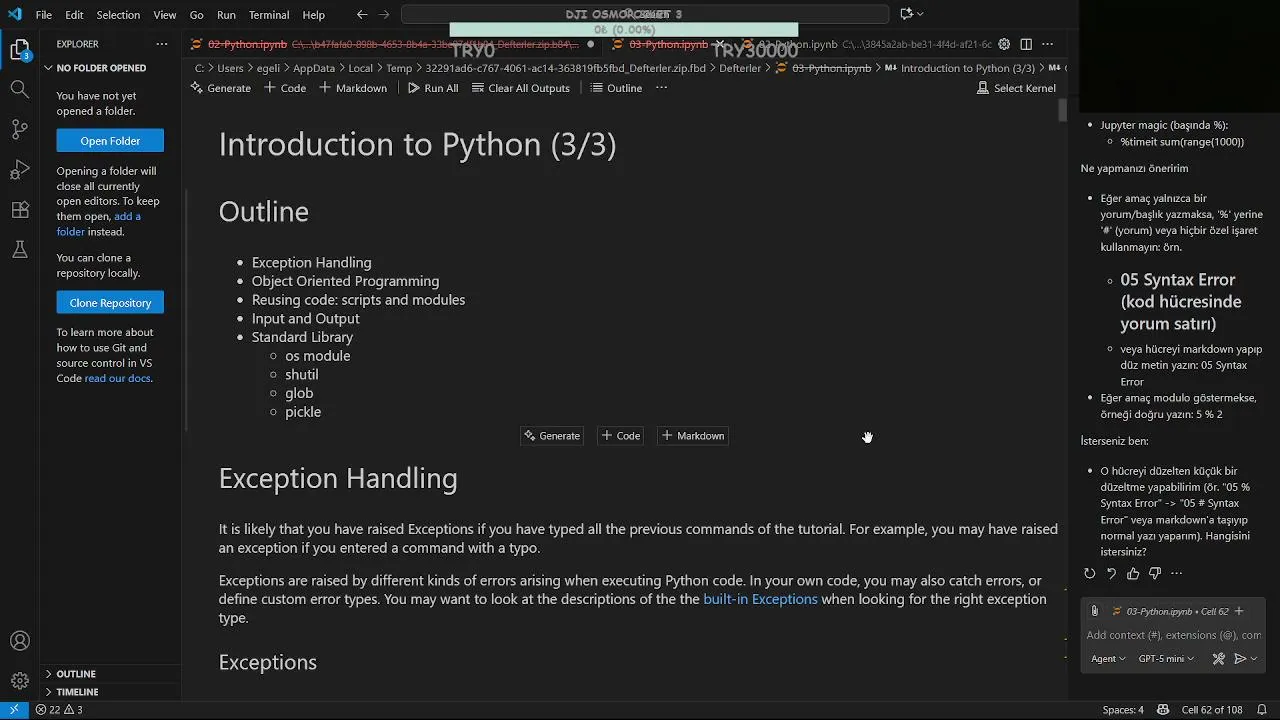Open the Terminal menu
The image size is (1280, 720).
coord(268,15)
